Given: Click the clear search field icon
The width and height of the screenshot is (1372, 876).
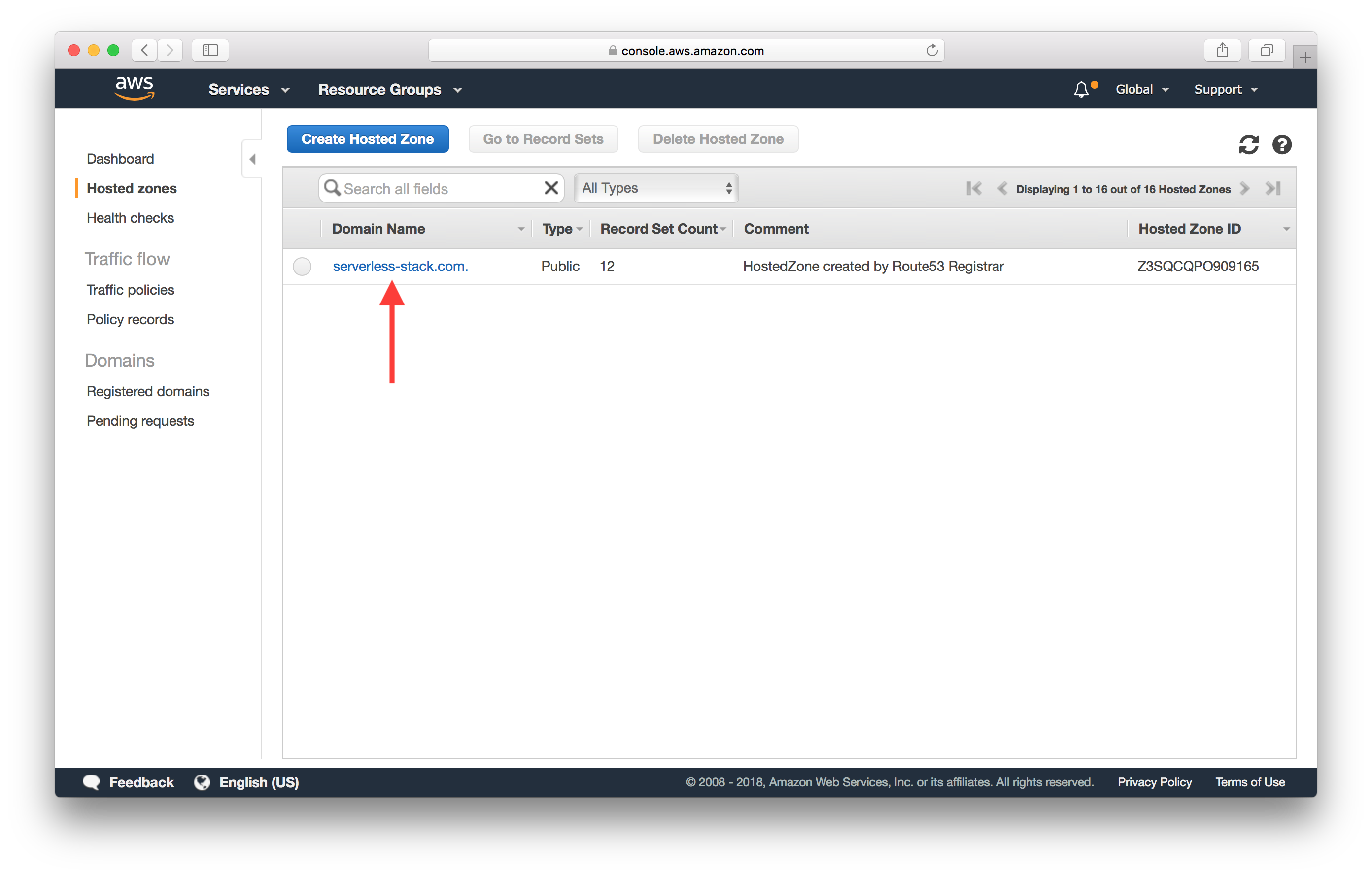Looking at the screenshot, I should (552, 188).
